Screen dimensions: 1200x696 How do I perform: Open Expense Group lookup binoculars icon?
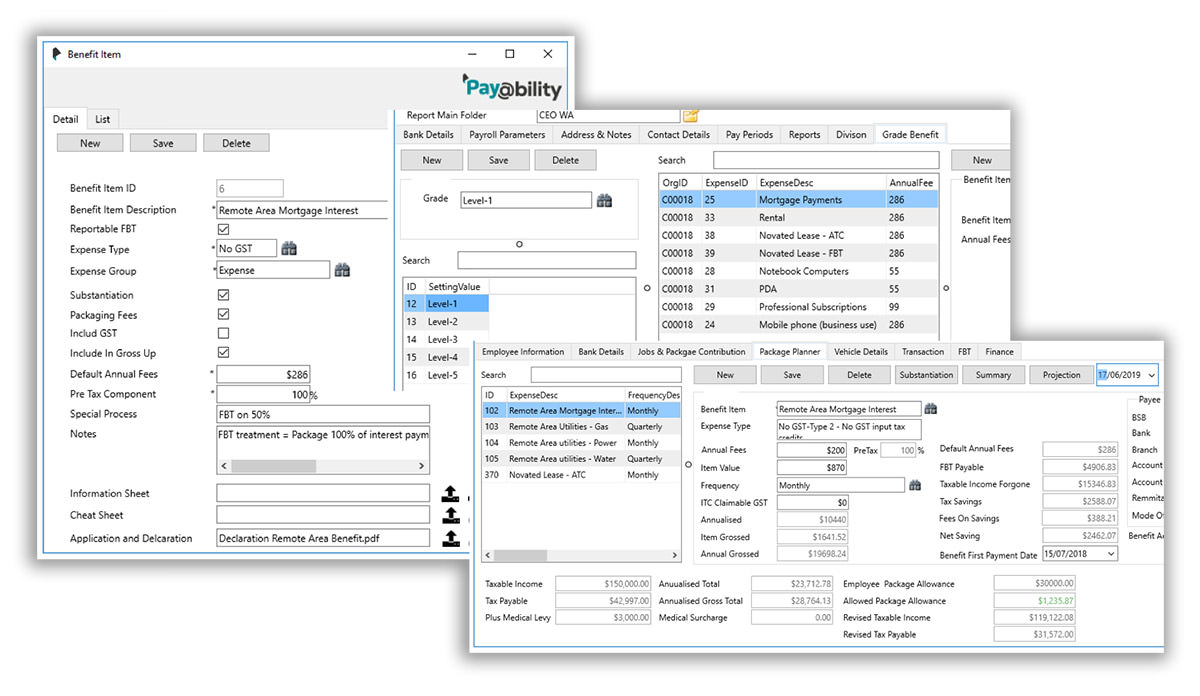pos(342,270)
